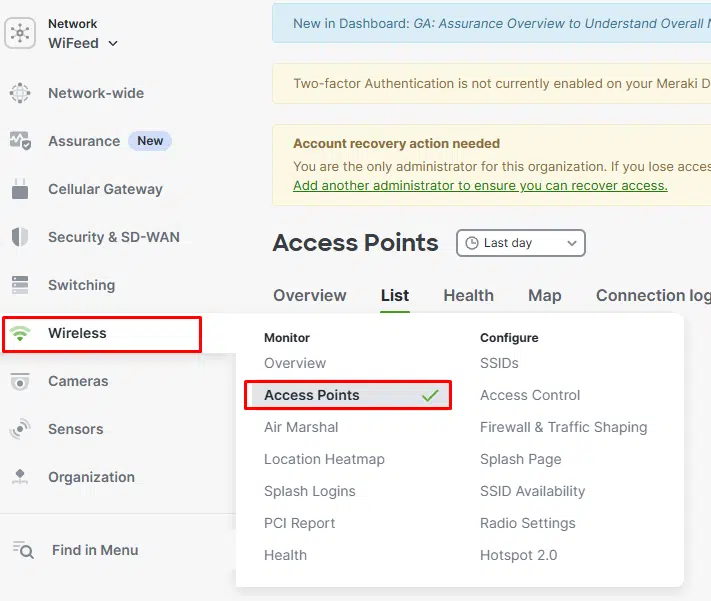Open Location Heatmap under Monitor
This screenshot has height=601, width=711.
(324, 459)
